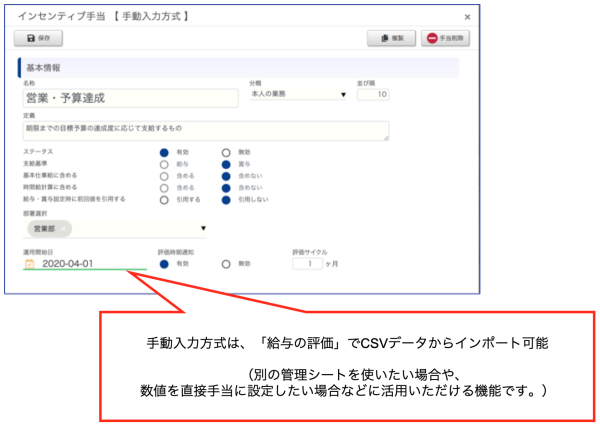Remove the 営業部 department tag
The width and height of the screenshot is (600, 425).
pyautogui.click(x=64, y=229)
